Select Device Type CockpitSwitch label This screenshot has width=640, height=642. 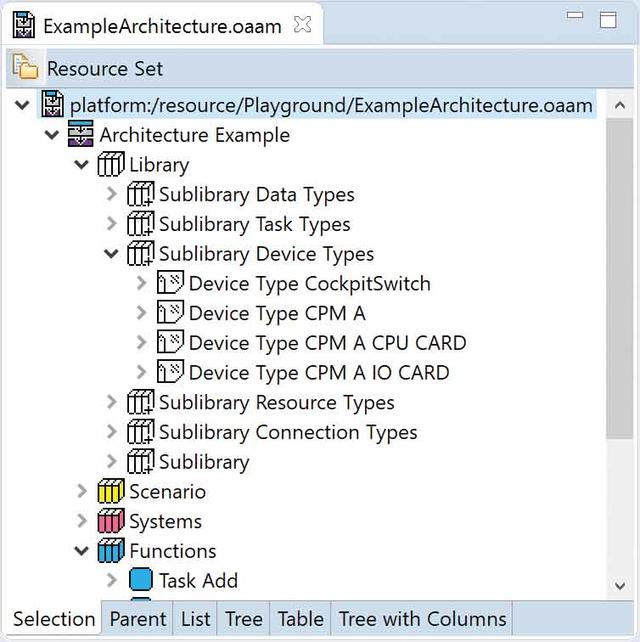click(310, 283)
